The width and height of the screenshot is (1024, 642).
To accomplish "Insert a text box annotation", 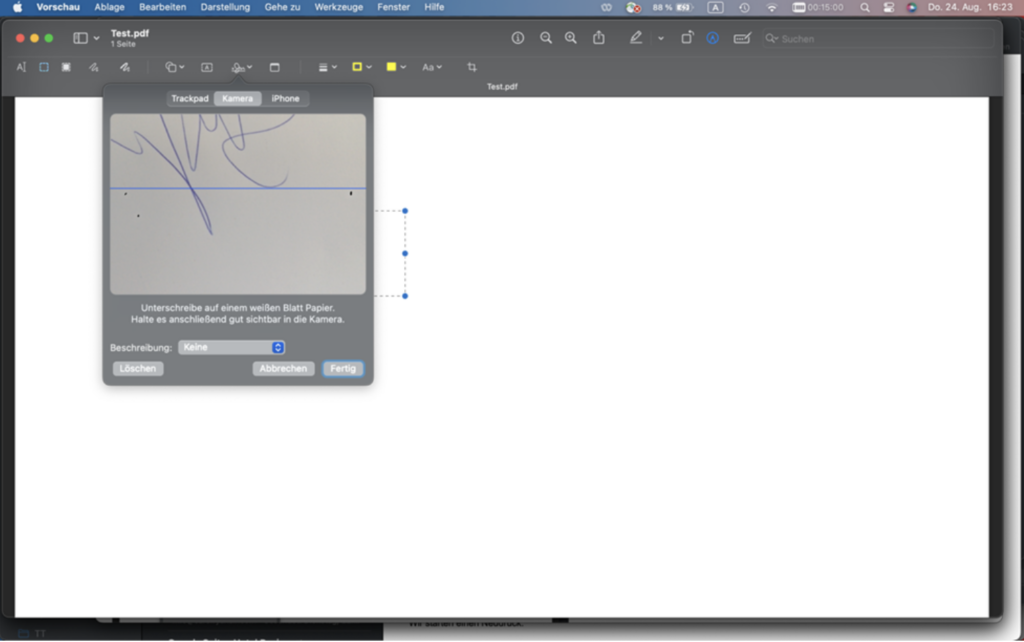I will pyautogui.click(x=207, y=67).
